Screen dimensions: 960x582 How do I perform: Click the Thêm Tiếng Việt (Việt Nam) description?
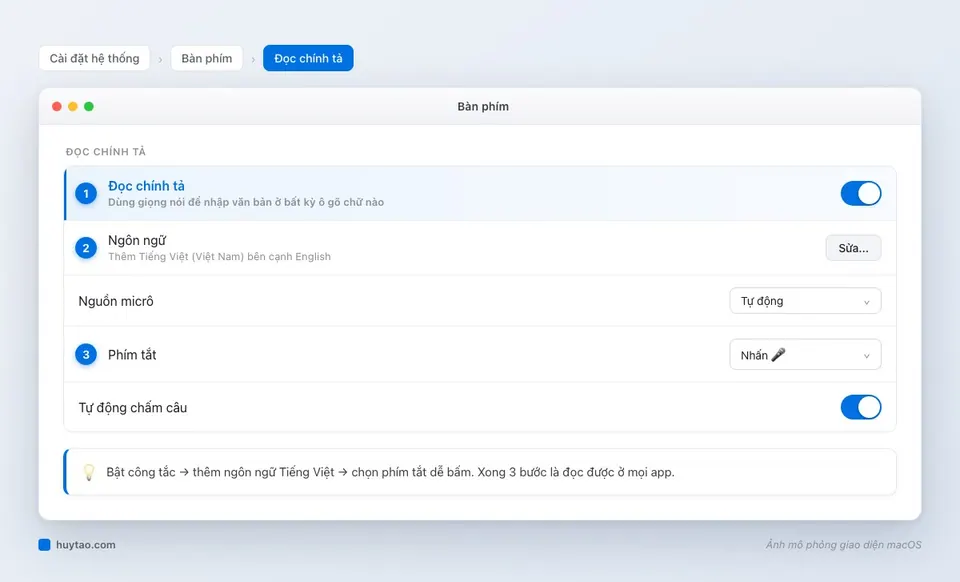click(x=219, y=256)
